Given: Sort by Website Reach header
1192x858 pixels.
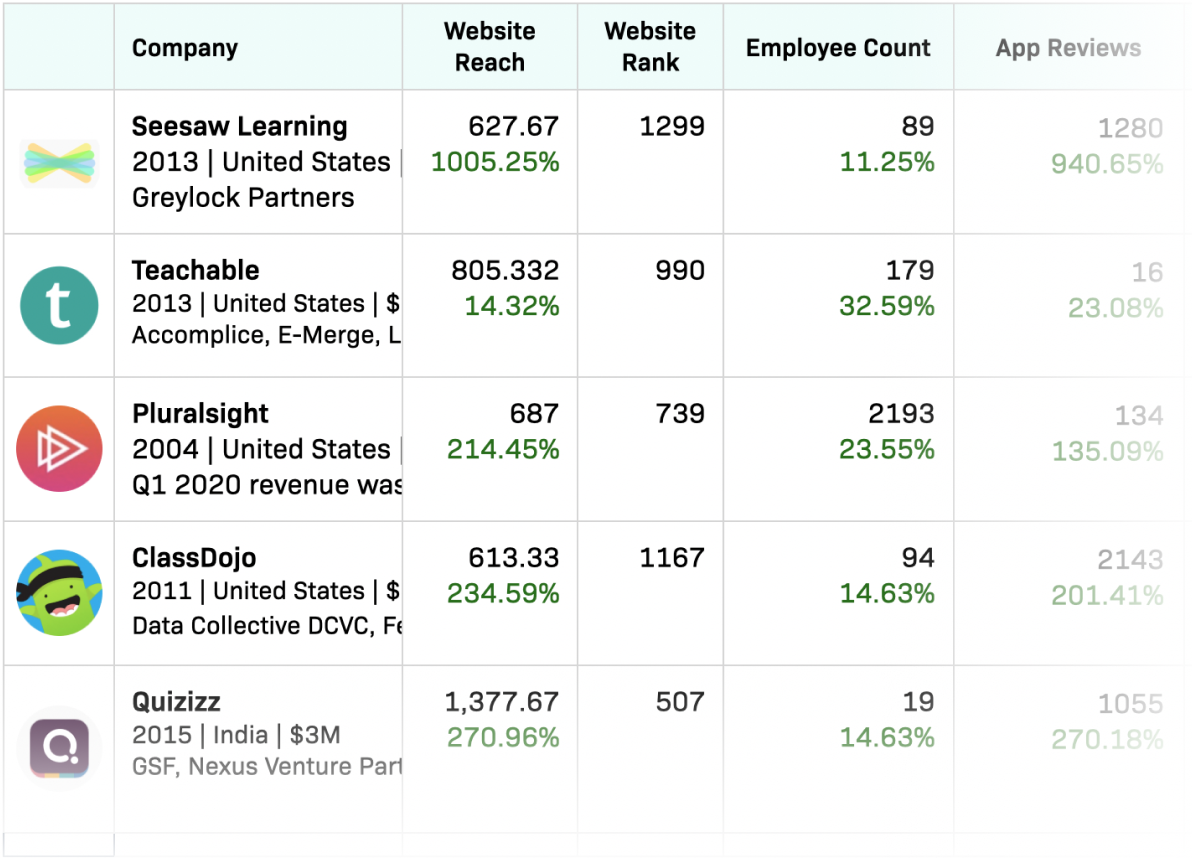Looking at the screenshot, I should 489,46.
